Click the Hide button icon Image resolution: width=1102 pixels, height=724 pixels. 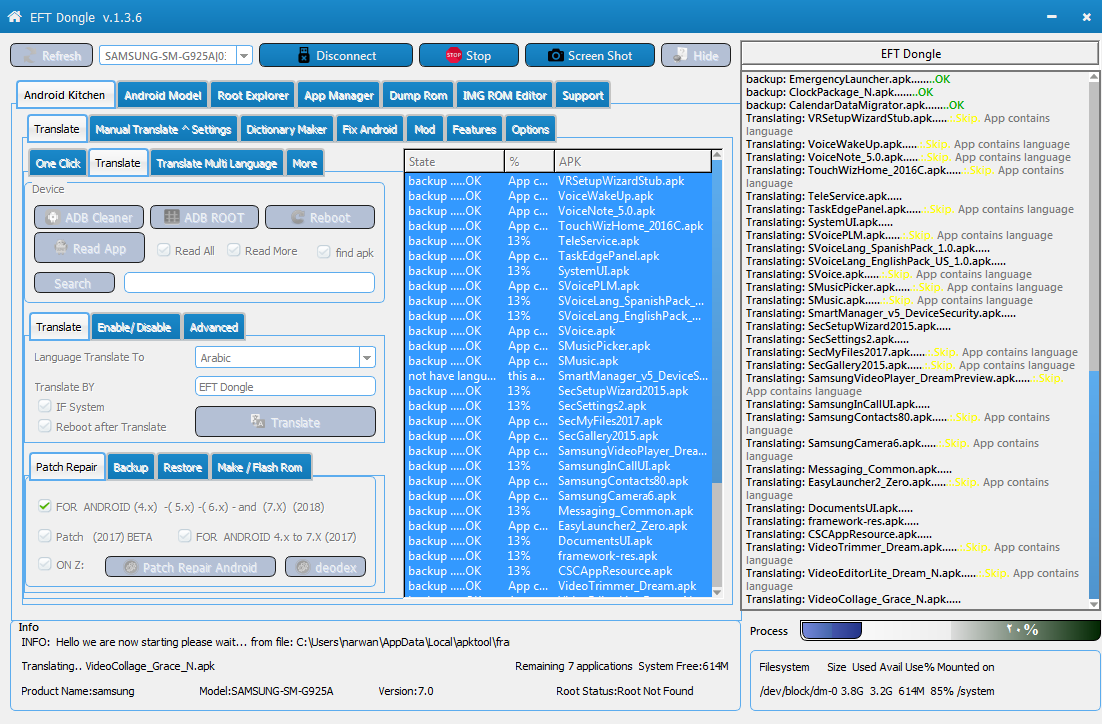[x=680, y=55]
